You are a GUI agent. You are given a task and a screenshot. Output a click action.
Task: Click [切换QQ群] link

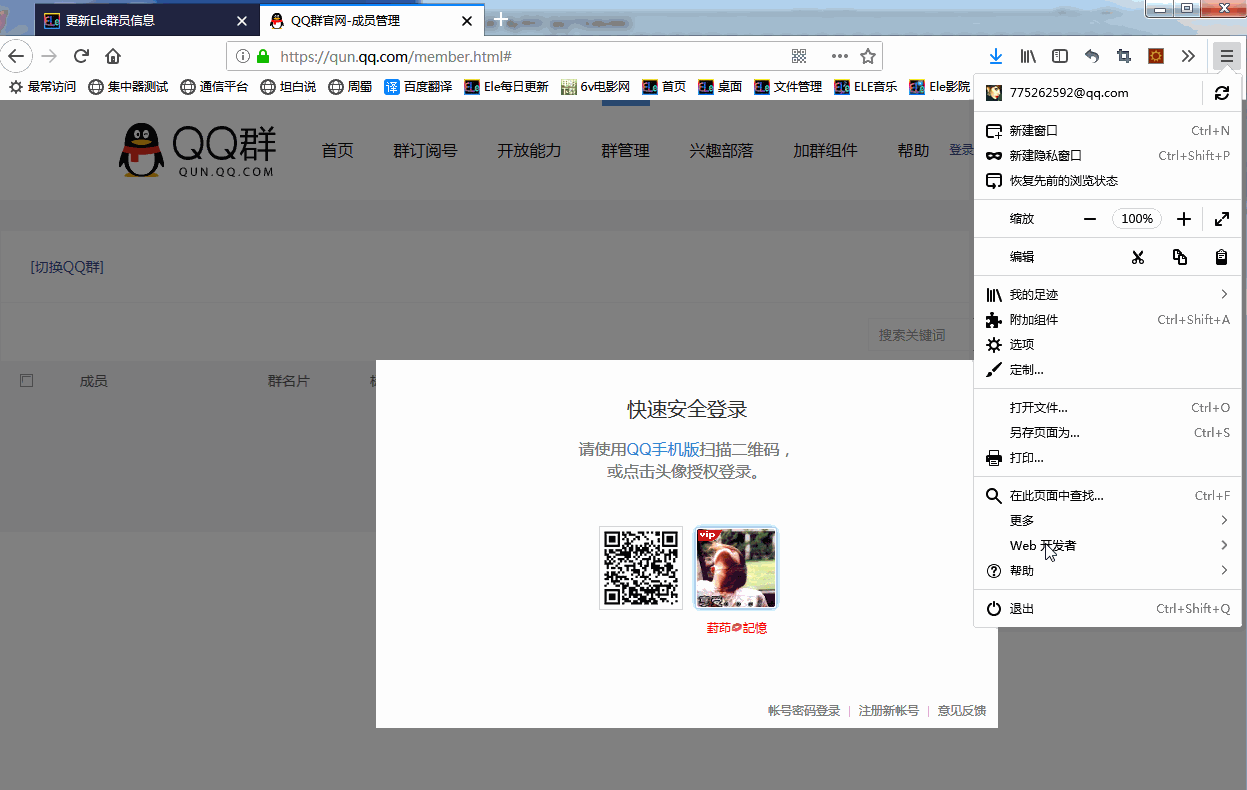pos(67,267)
